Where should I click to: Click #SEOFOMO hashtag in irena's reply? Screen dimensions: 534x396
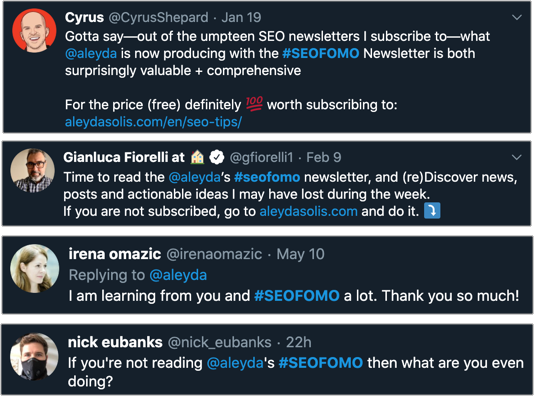click(x=297, y=296)
